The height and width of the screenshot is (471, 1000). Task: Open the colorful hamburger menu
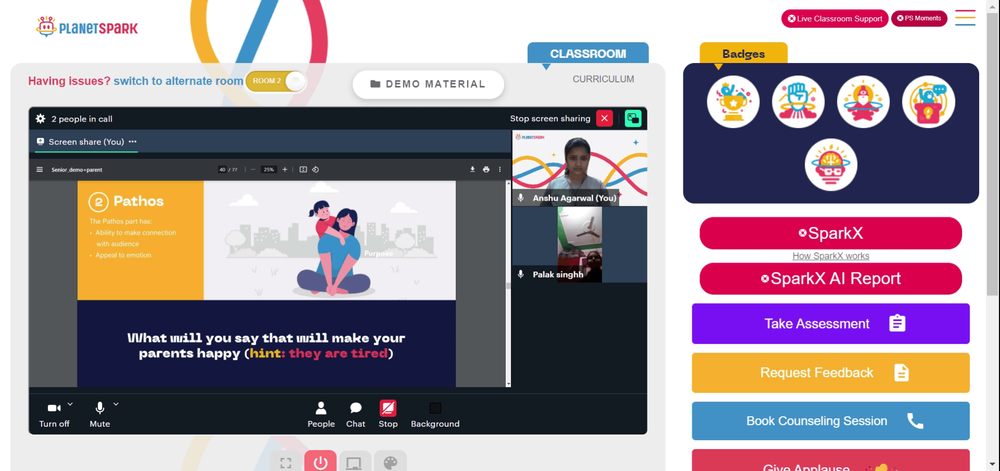(x=966, y=18)
